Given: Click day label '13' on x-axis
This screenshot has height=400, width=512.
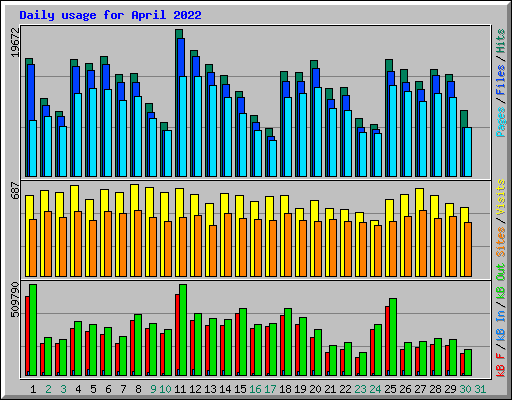Looking at the screenshot, I should click(210, 389).
